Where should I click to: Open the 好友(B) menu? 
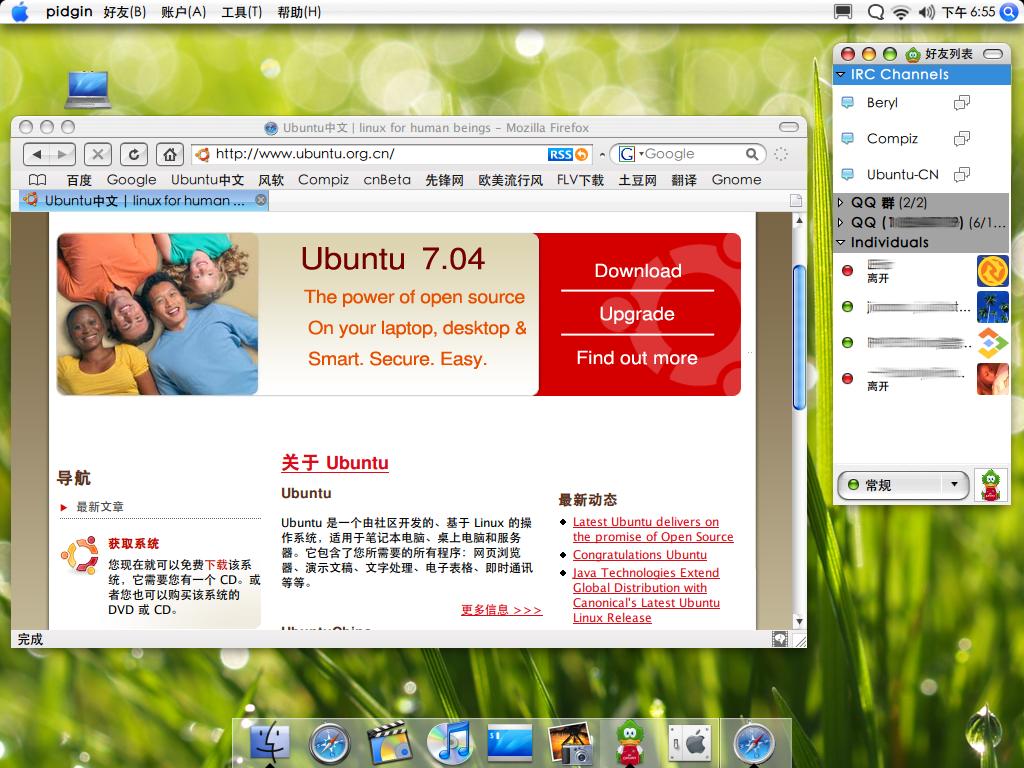point(124,12)
